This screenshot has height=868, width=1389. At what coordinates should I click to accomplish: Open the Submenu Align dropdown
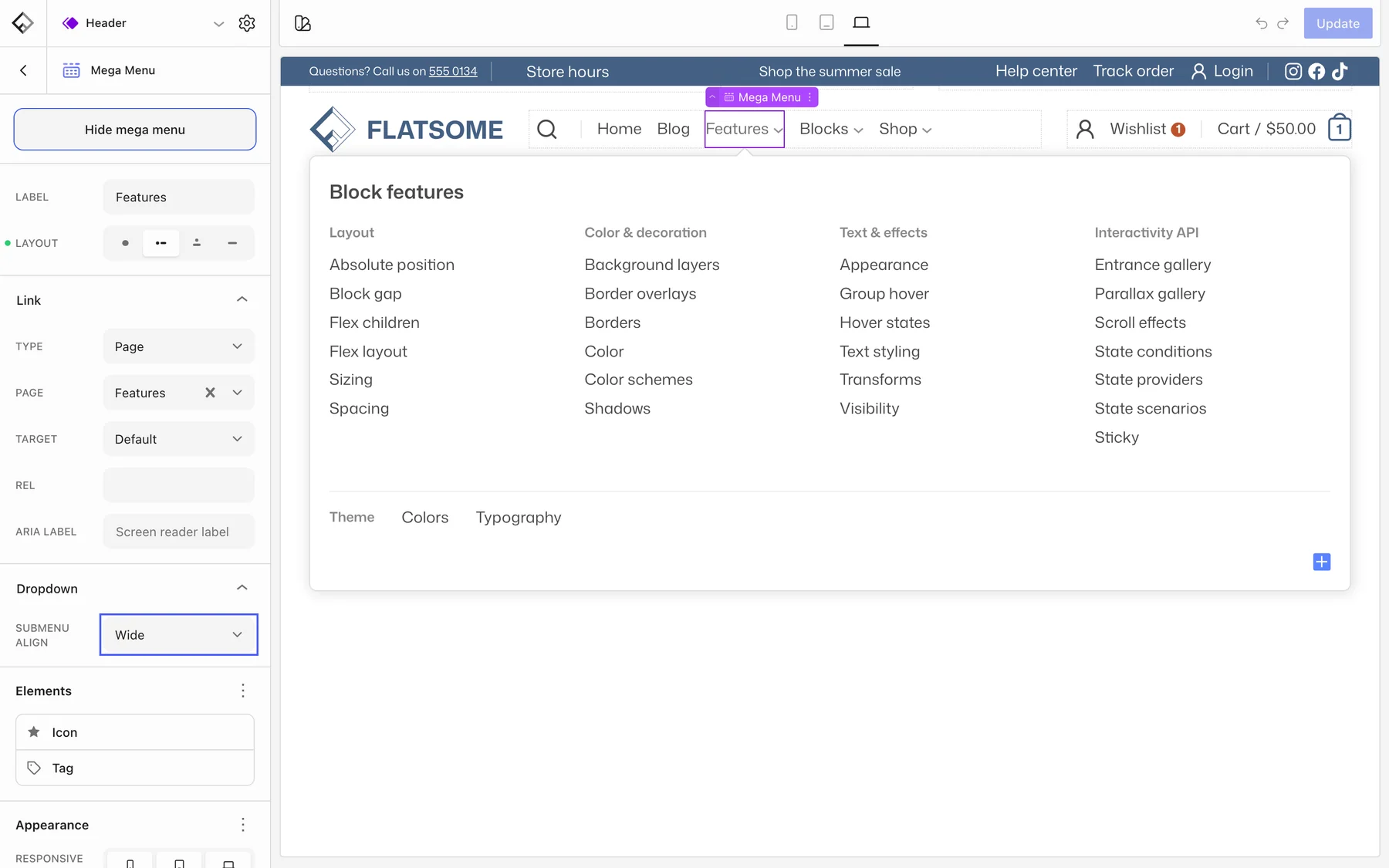pyautogui.click(x=179, y=635)
